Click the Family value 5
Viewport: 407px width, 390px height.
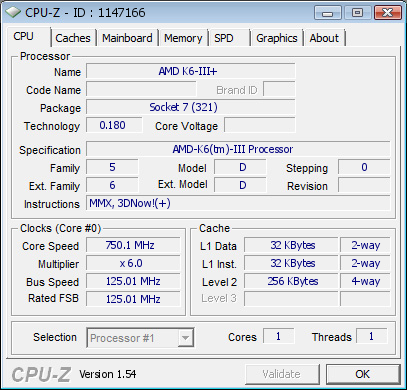pyautogui.click(x=112, y=167)
